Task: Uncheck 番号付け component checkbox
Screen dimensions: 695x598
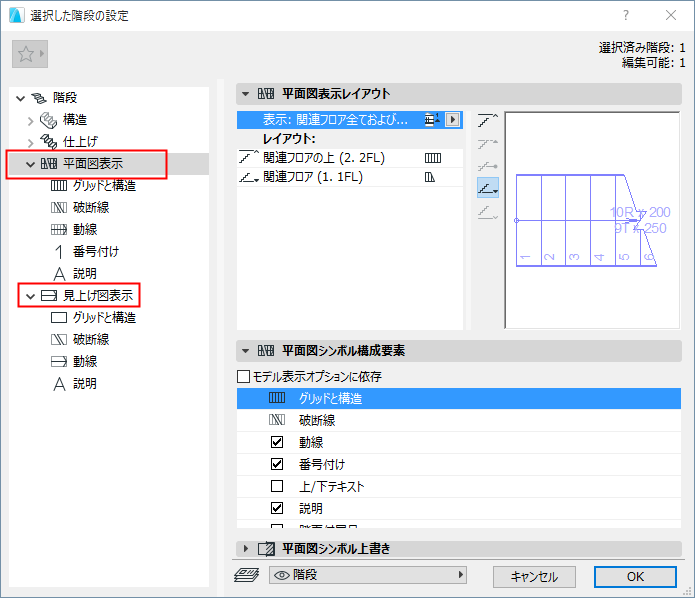Action: coord(277,464)
